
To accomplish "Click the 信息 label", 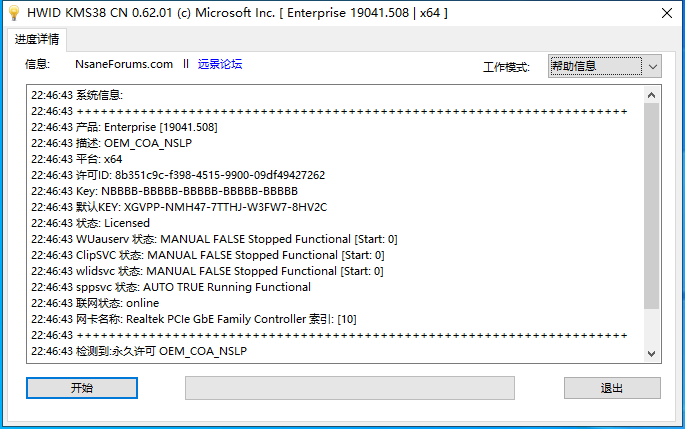I will tap(38, 64).
